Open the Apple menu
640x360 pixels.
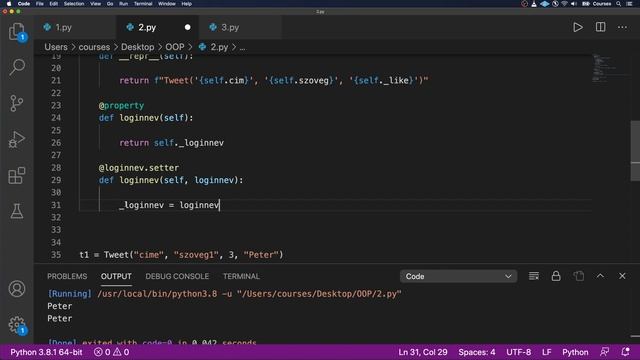(9, 4)
